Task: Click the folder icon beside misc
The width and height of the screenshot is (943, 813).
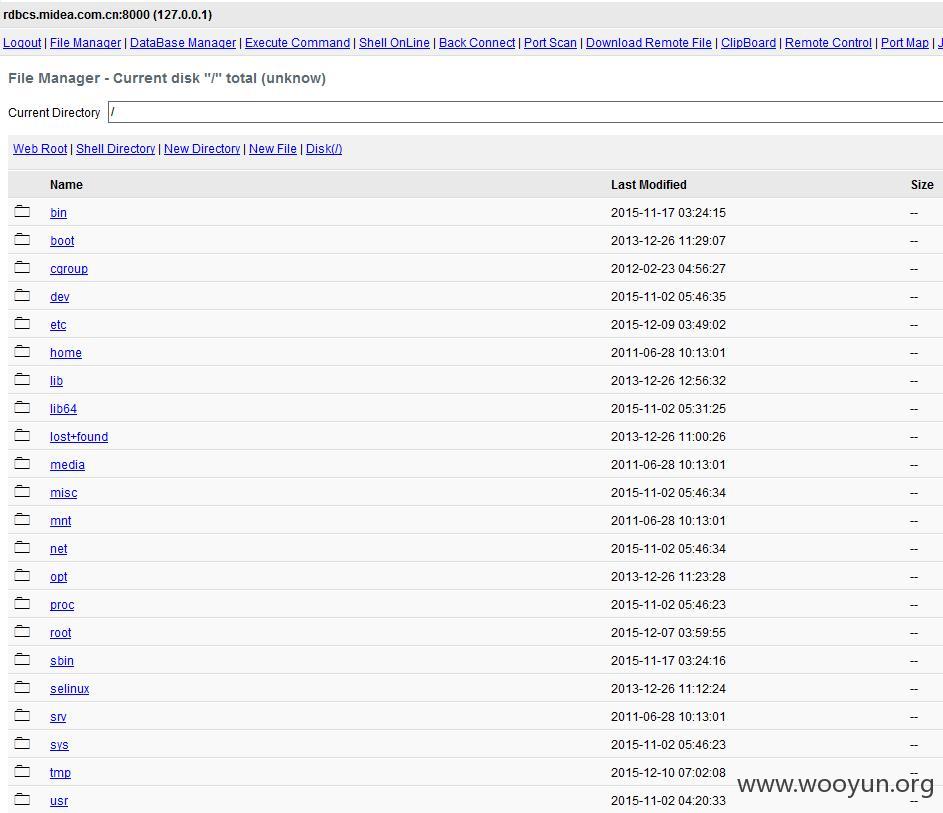Action: pyautogui.click(x=22, y=491)
